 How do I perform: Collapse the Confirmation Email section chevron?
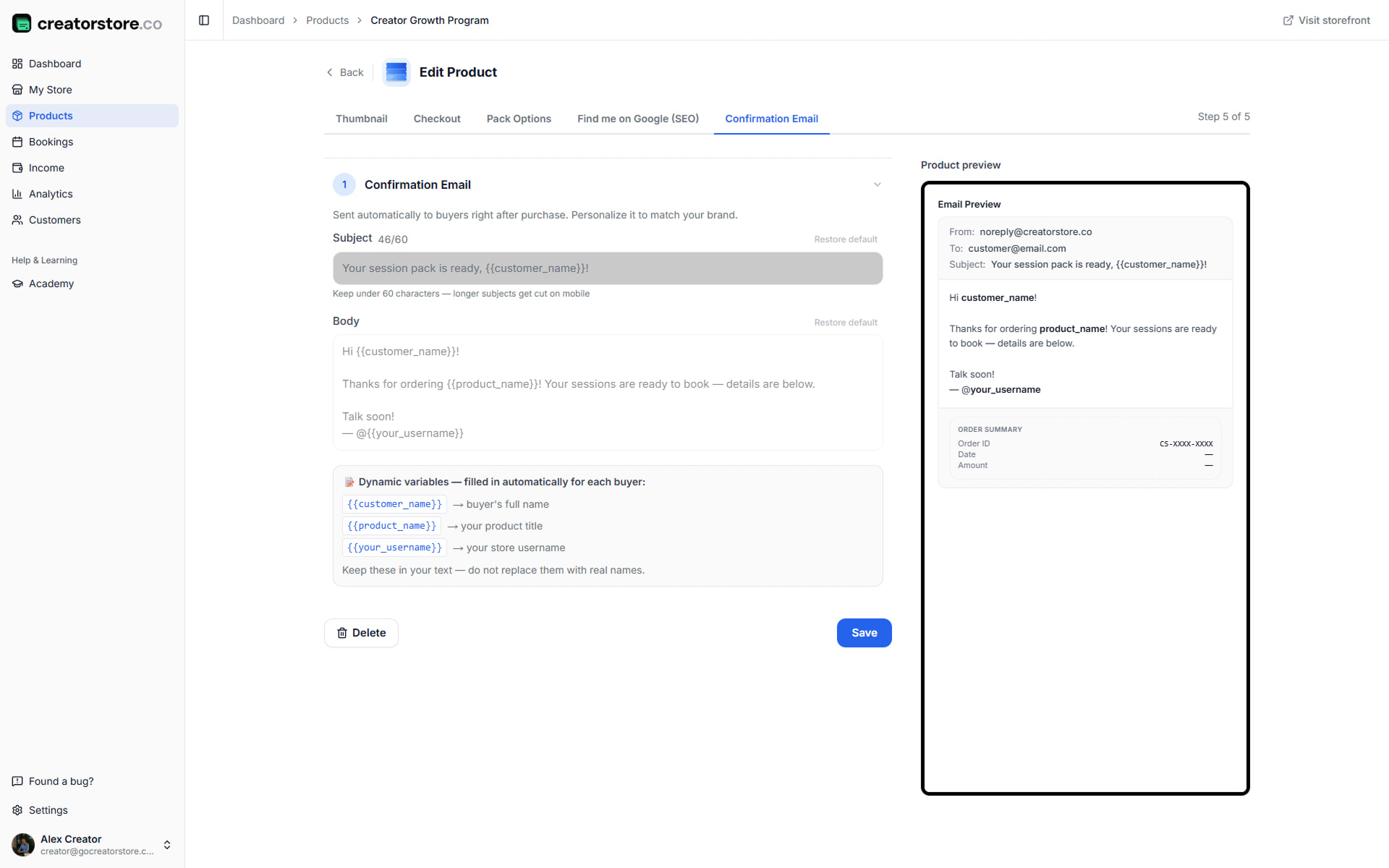[x=878, y=184]
